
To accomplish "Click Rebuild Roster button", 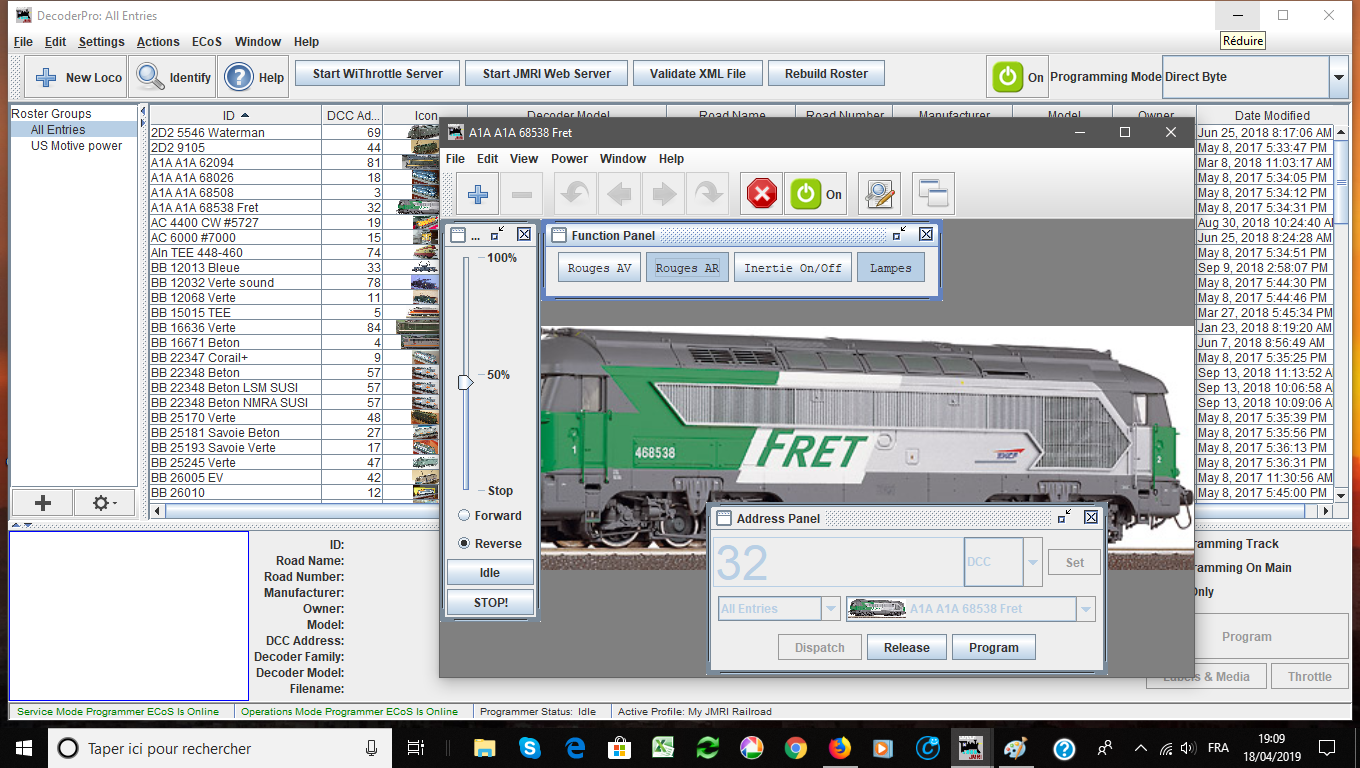I will [826, 74].
